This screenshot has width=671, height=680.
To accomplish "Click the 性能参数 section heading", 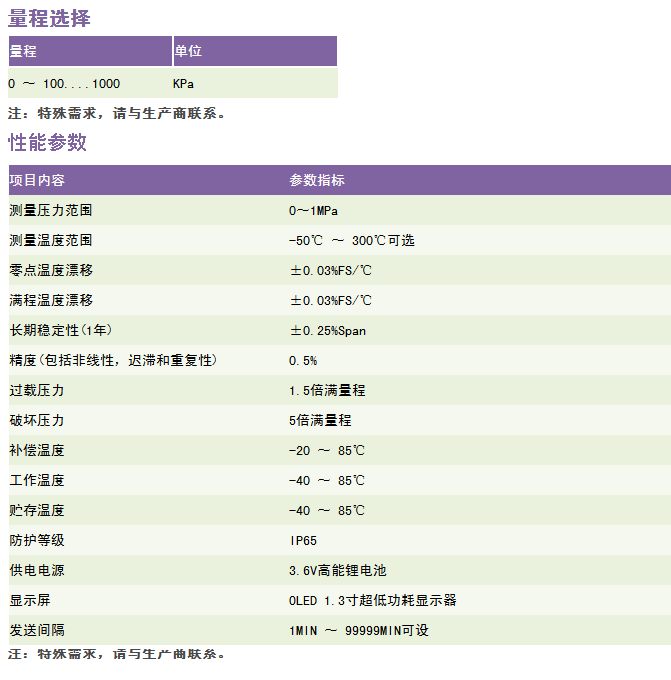I will point(48,142).
